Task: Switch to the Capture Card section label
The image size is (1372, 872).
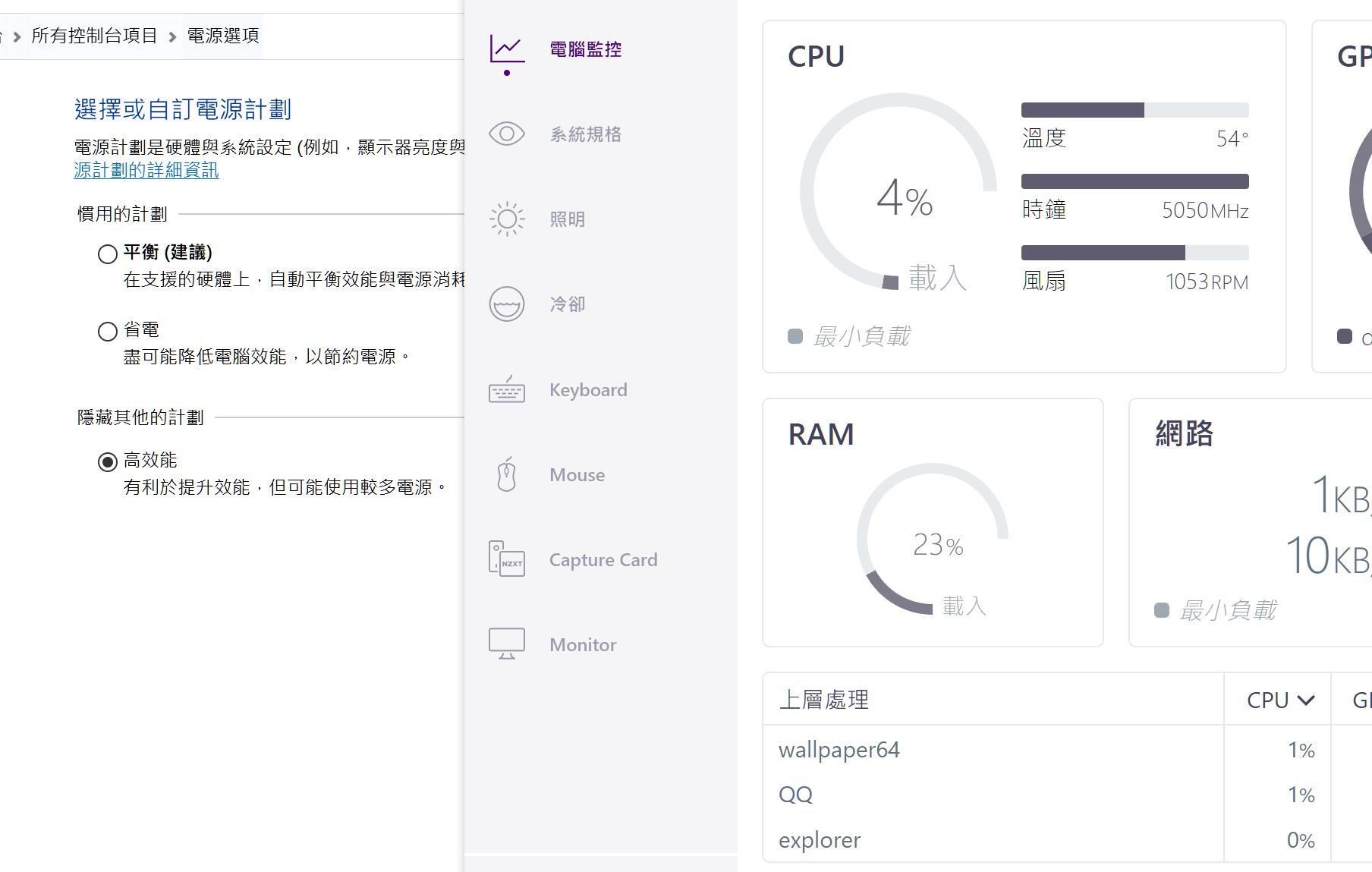Action: pyautogui.click(x=603, y=560)
